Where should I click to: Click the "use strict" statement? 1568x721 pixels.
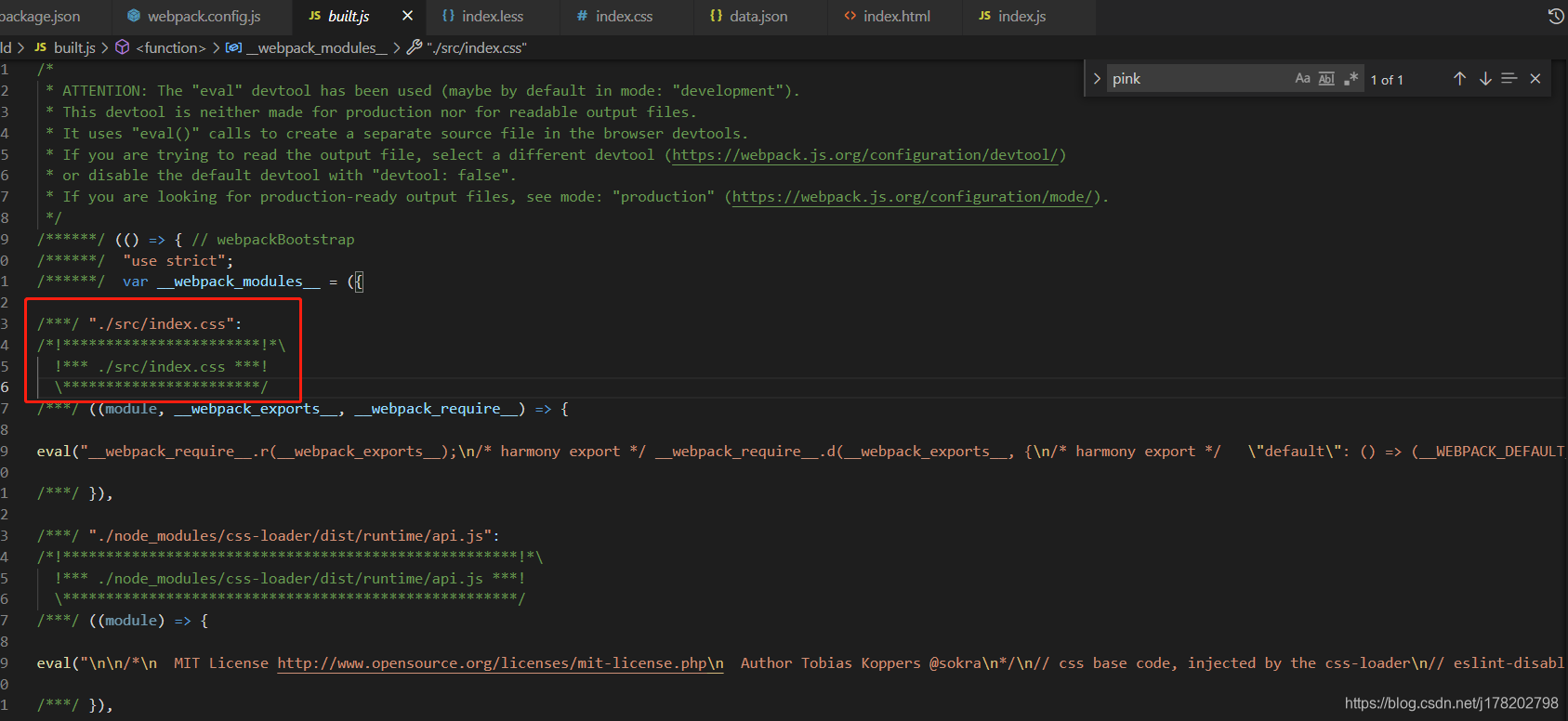[x=178, y=261]
